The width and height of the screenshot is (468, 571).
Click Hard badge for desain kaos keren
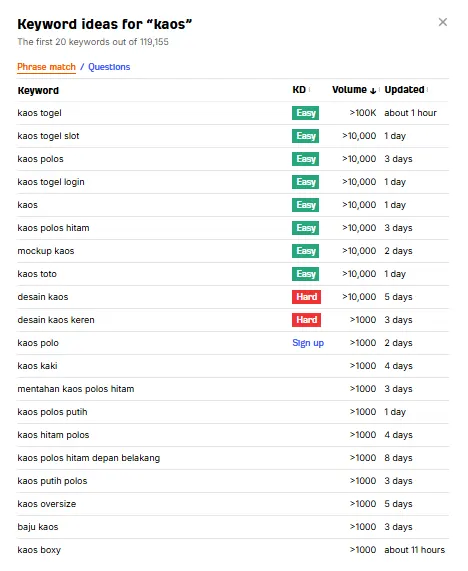306,320
